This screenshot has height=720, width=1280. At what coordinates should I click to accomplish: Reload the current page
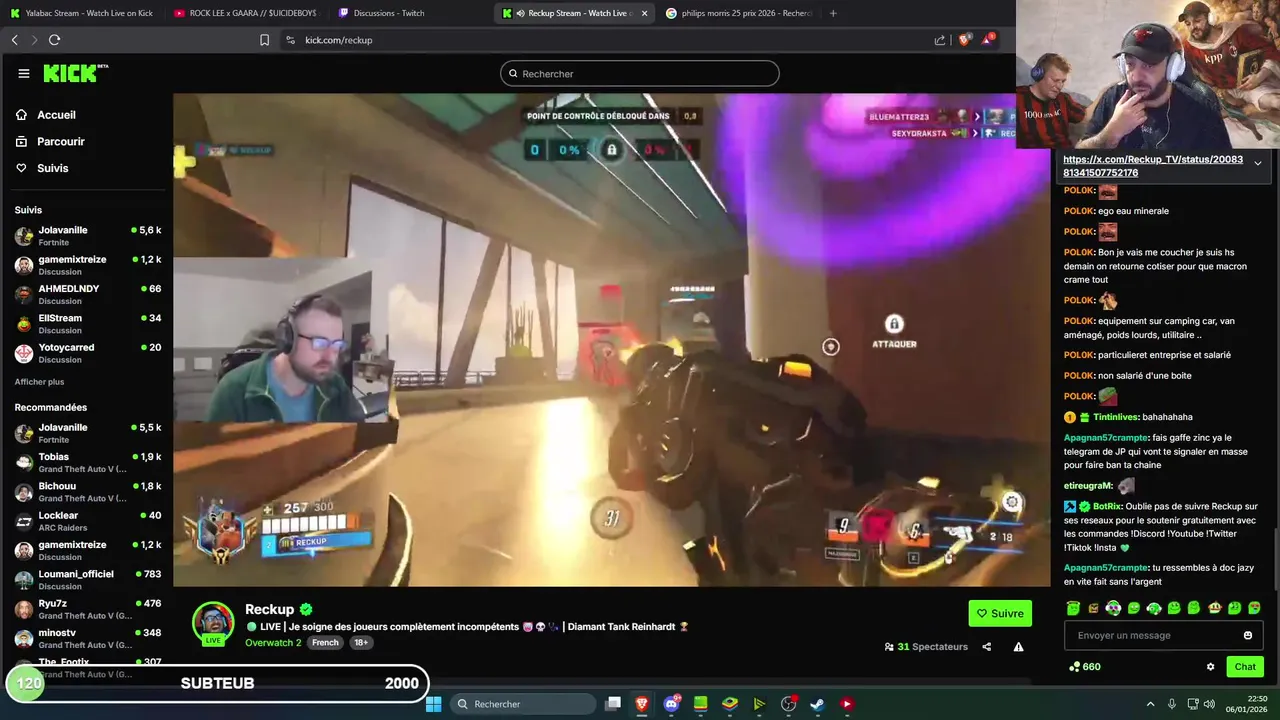click(54, 40)
